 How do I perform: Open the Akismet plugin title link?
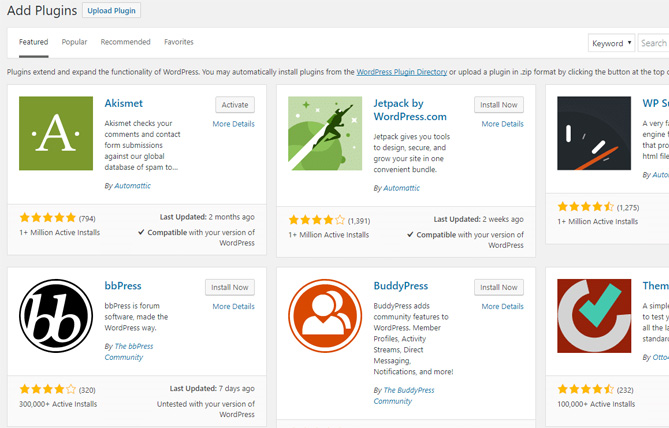click(x=124, y=103)
